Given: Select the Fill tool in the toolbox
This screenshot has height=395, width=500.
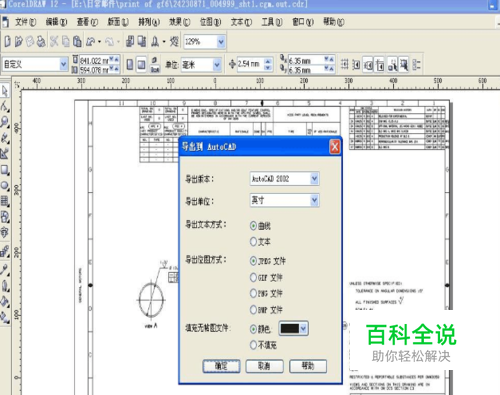Looking at the screenshot, I should (5, 301).
